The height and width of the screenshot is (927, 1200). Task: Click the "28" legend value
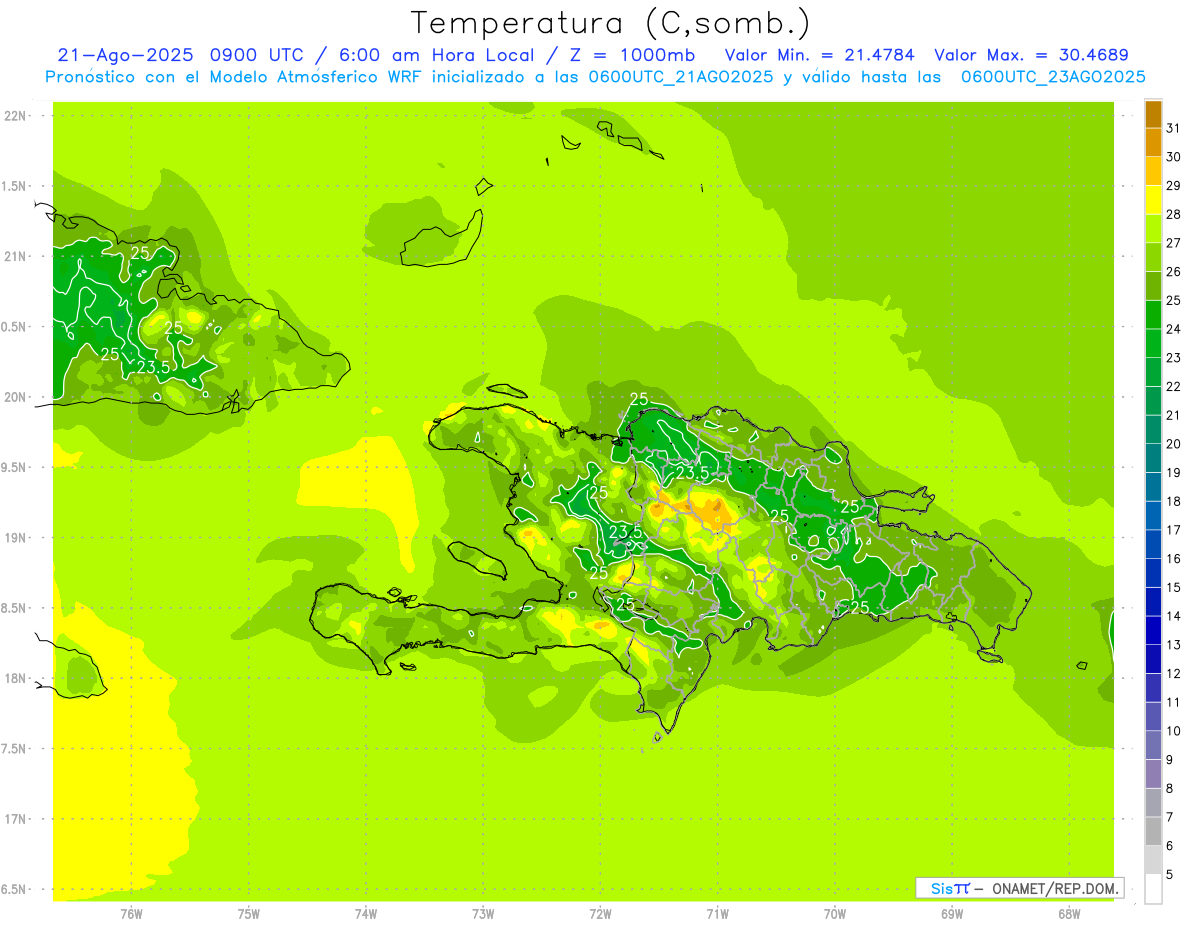[1173, 214]
